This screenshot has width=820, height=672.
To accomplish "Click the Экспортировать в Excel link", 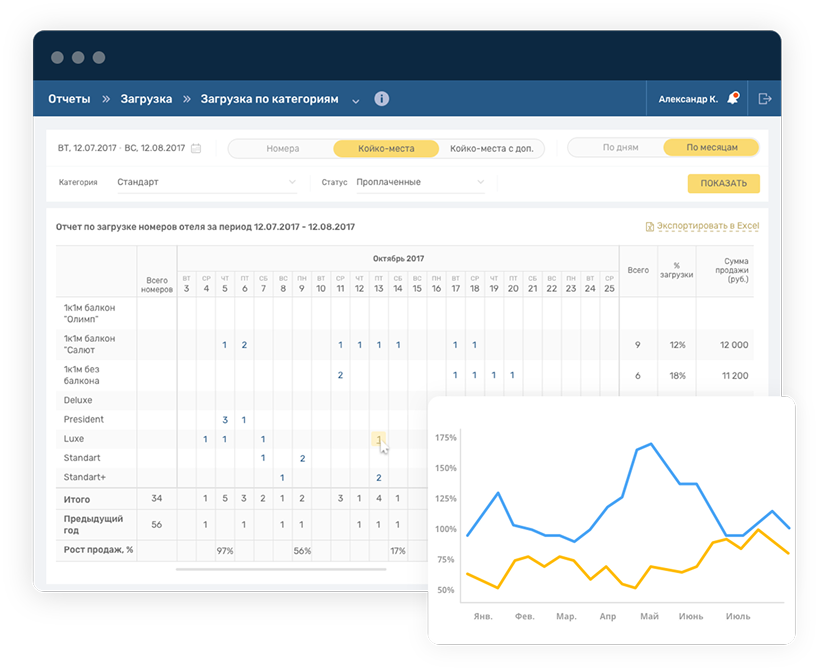I will click(x=707, y=226).
